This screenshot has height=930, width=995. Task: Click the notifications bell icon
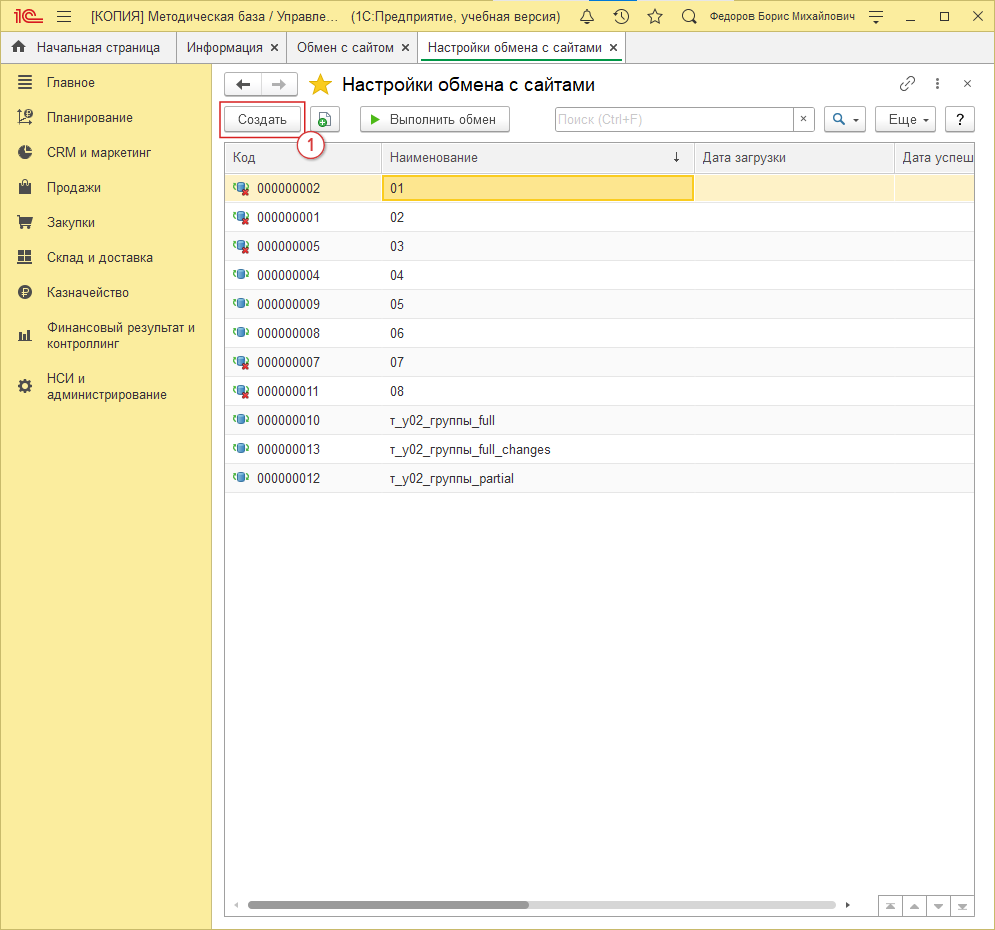[587, 17]
